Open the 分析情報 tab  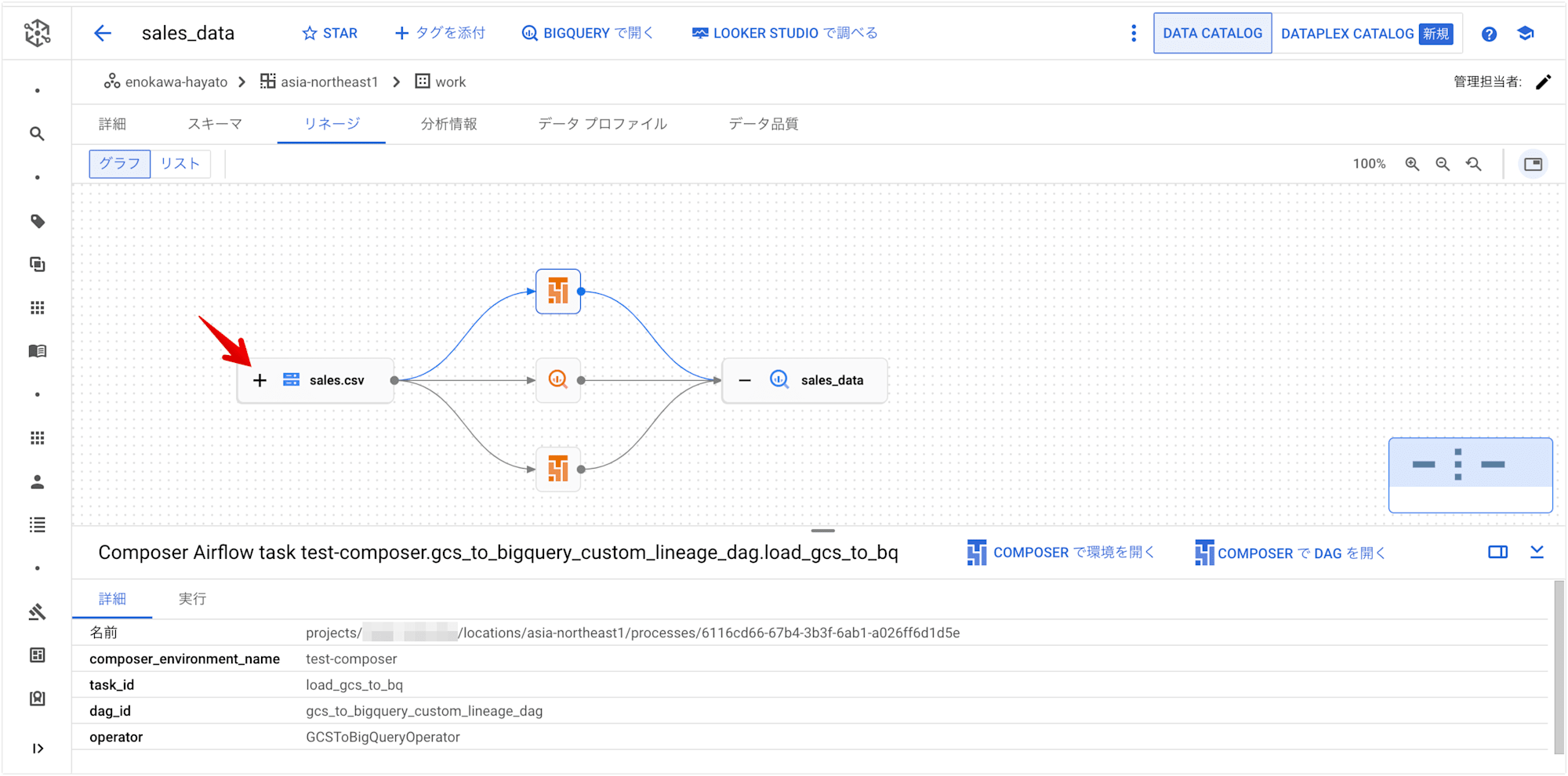(x=448, y=124)
